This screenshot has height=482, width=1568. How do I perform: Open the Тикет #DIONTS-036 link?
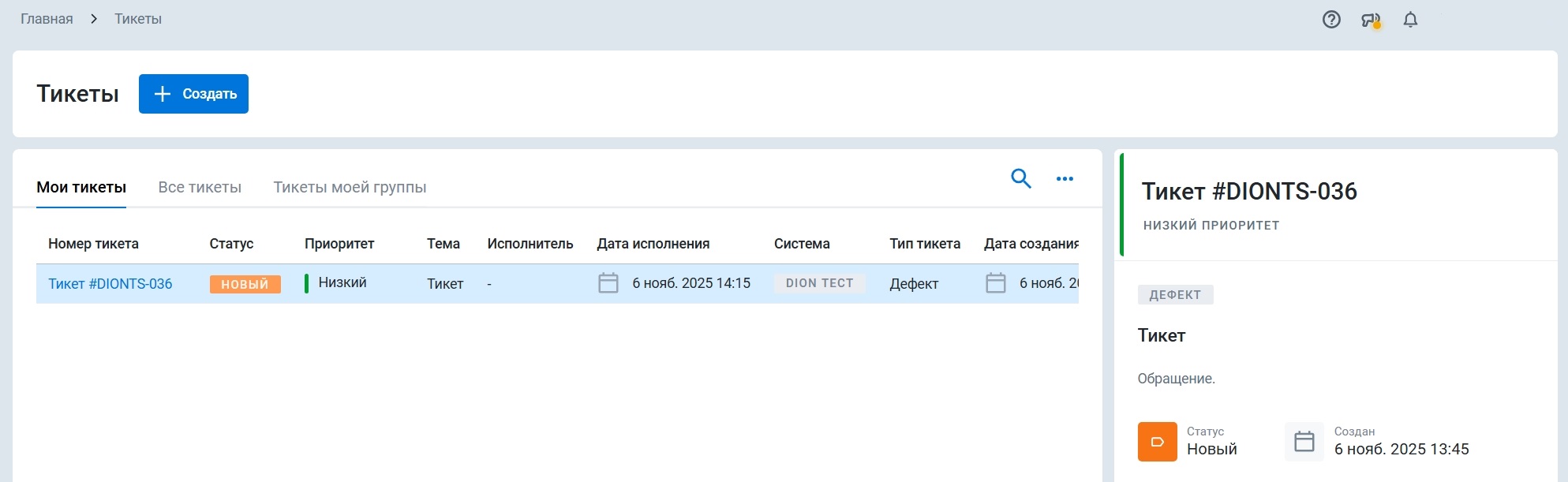(110, 284)
